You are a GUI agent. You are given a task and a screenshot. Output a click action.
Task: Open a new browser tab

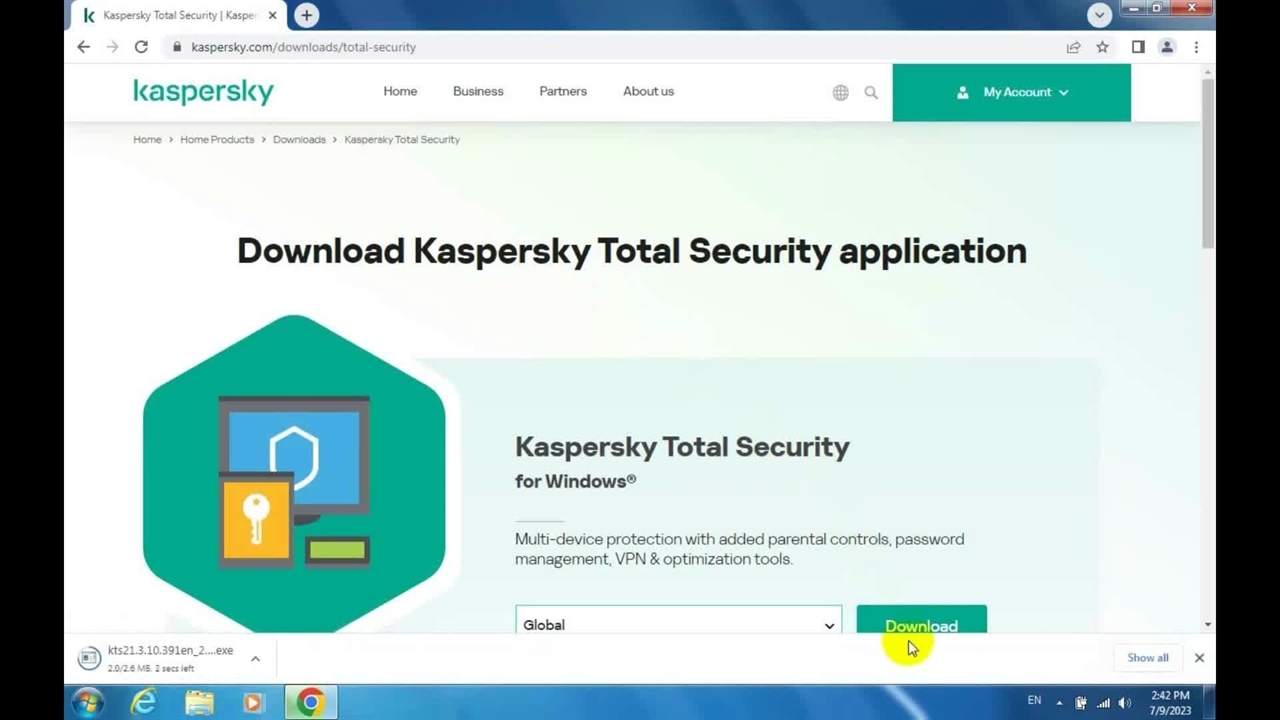pyautogui.click(x=306, y=15)
